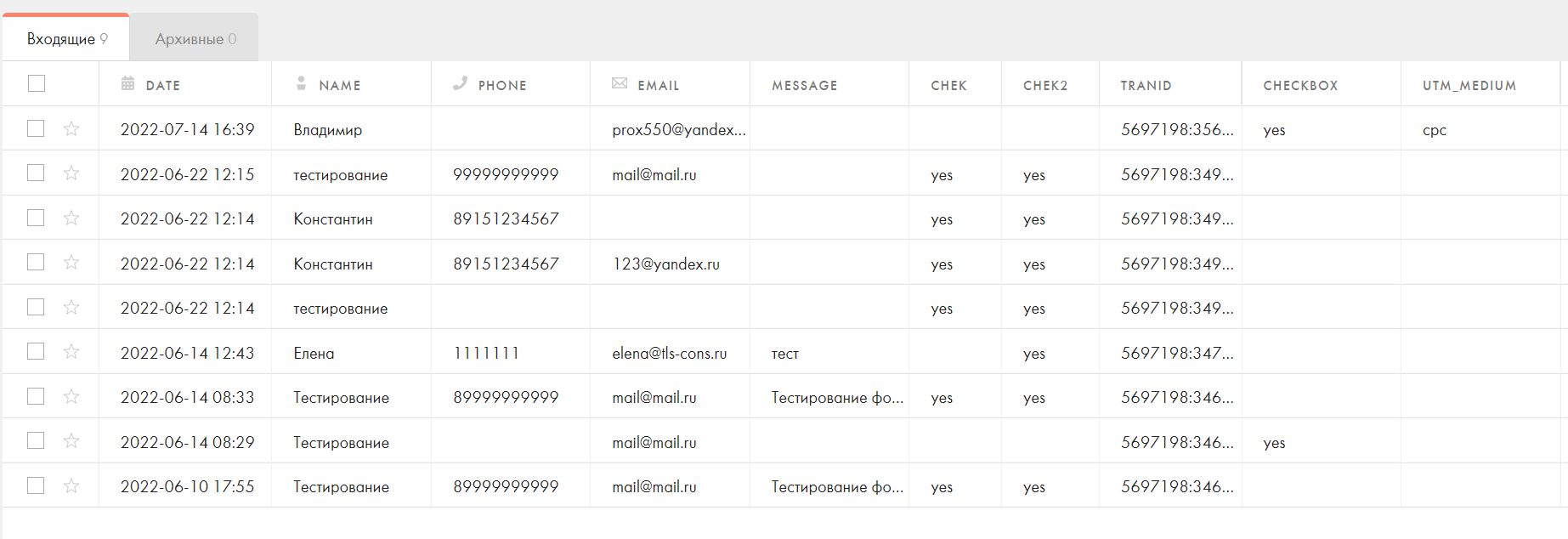Star the Владимир lead from 2022-07-14
1568x539 pixels.
tap(71, 128)
